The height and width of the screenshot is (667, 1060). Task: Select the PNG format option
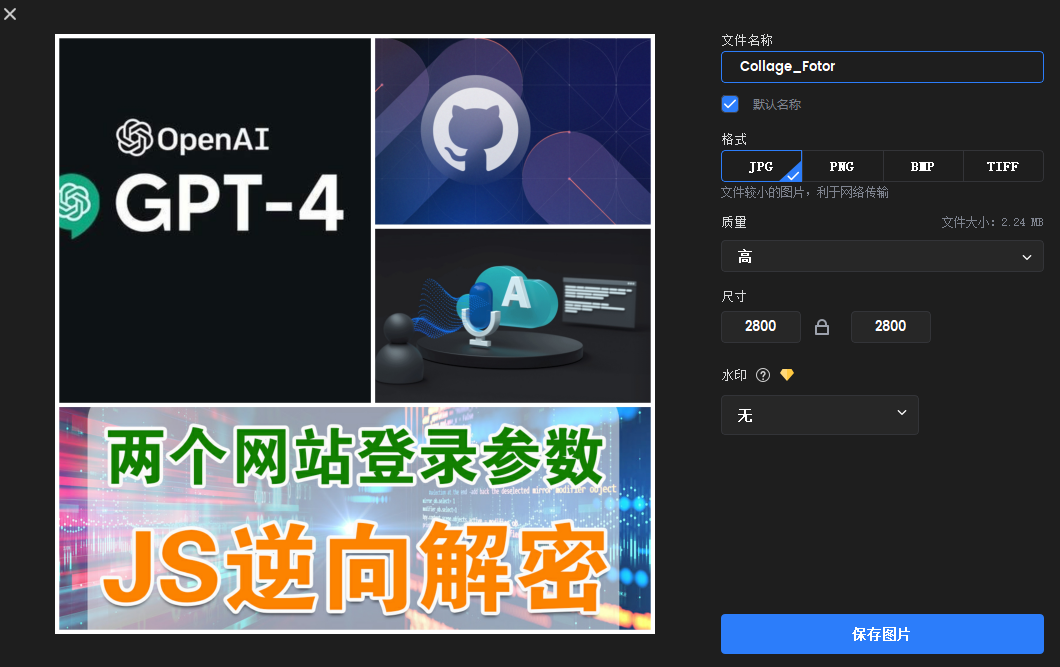point(842,166)
